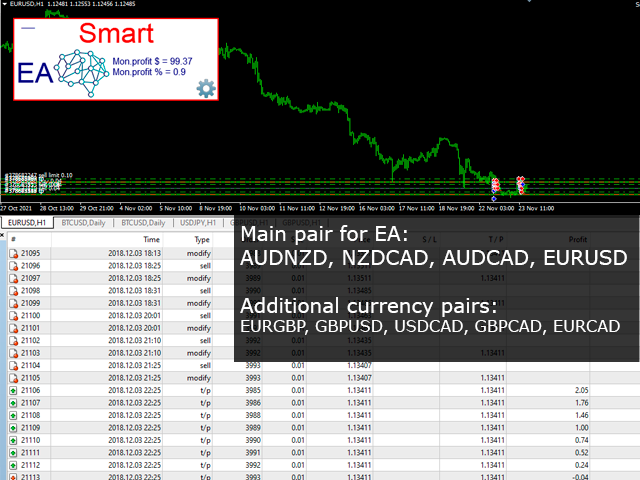640x480 pixels.
Task: Select price 1.13407 in row 21105
Action: pyautogui.click(x=359, y=378)
